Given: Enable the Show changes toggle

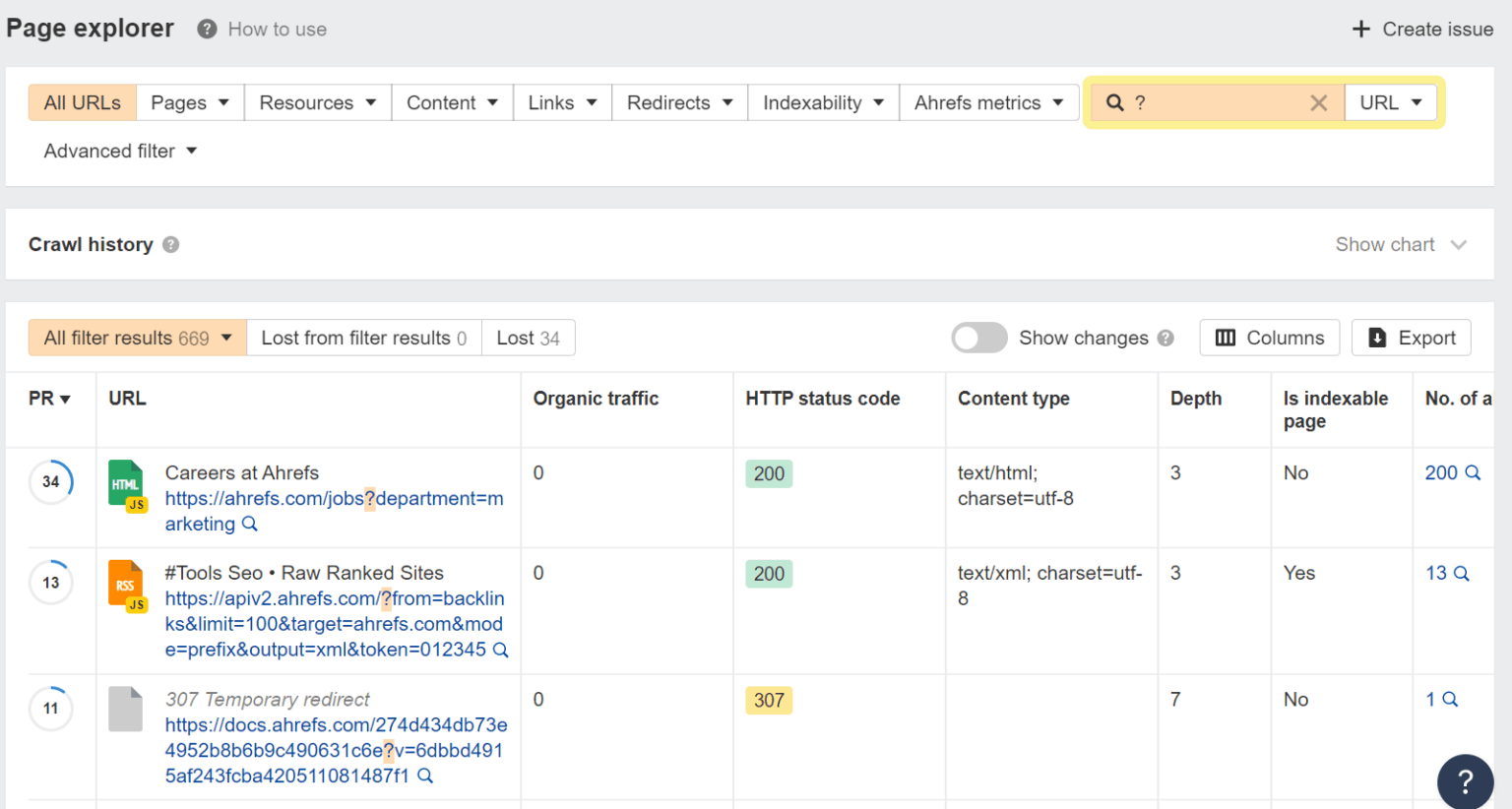Looking at the screenshot, I should click(978, 338).
